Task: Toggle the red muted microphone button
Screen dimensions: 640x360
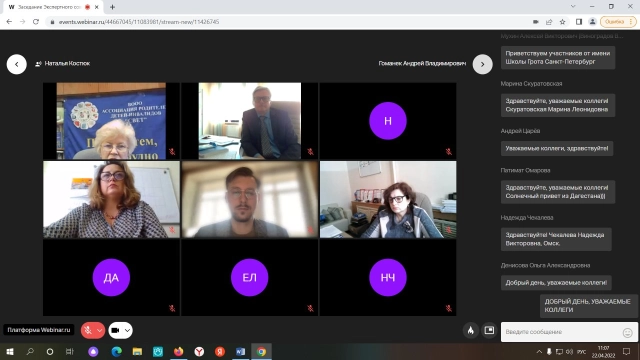Action: (x=88, y=330)
